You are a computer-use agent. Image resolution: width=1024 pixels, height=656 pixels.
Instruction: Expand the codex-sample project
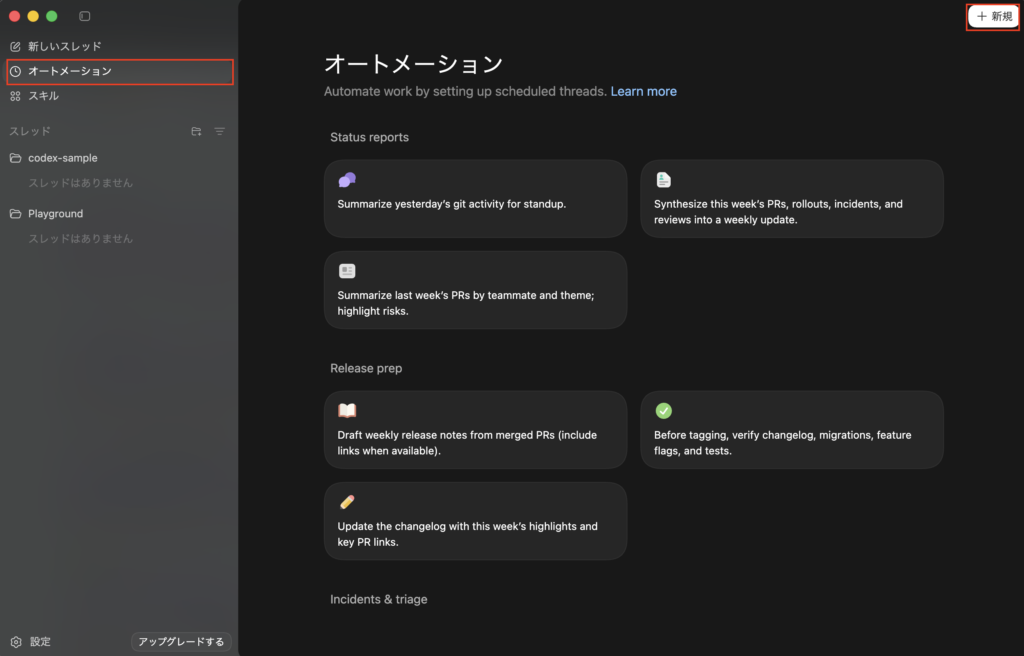63,158
